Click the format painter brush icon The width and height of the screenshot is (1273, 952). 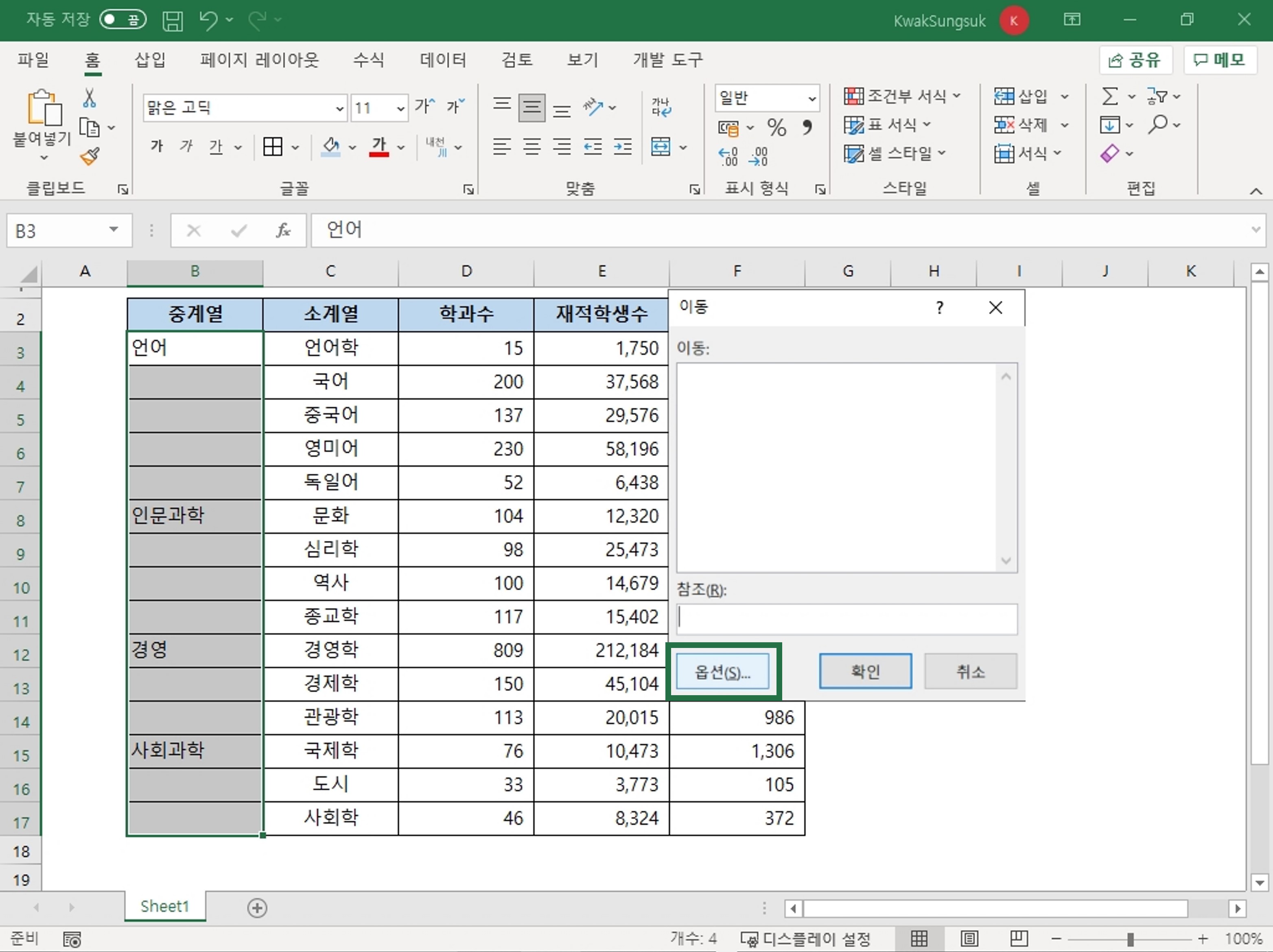90,156
